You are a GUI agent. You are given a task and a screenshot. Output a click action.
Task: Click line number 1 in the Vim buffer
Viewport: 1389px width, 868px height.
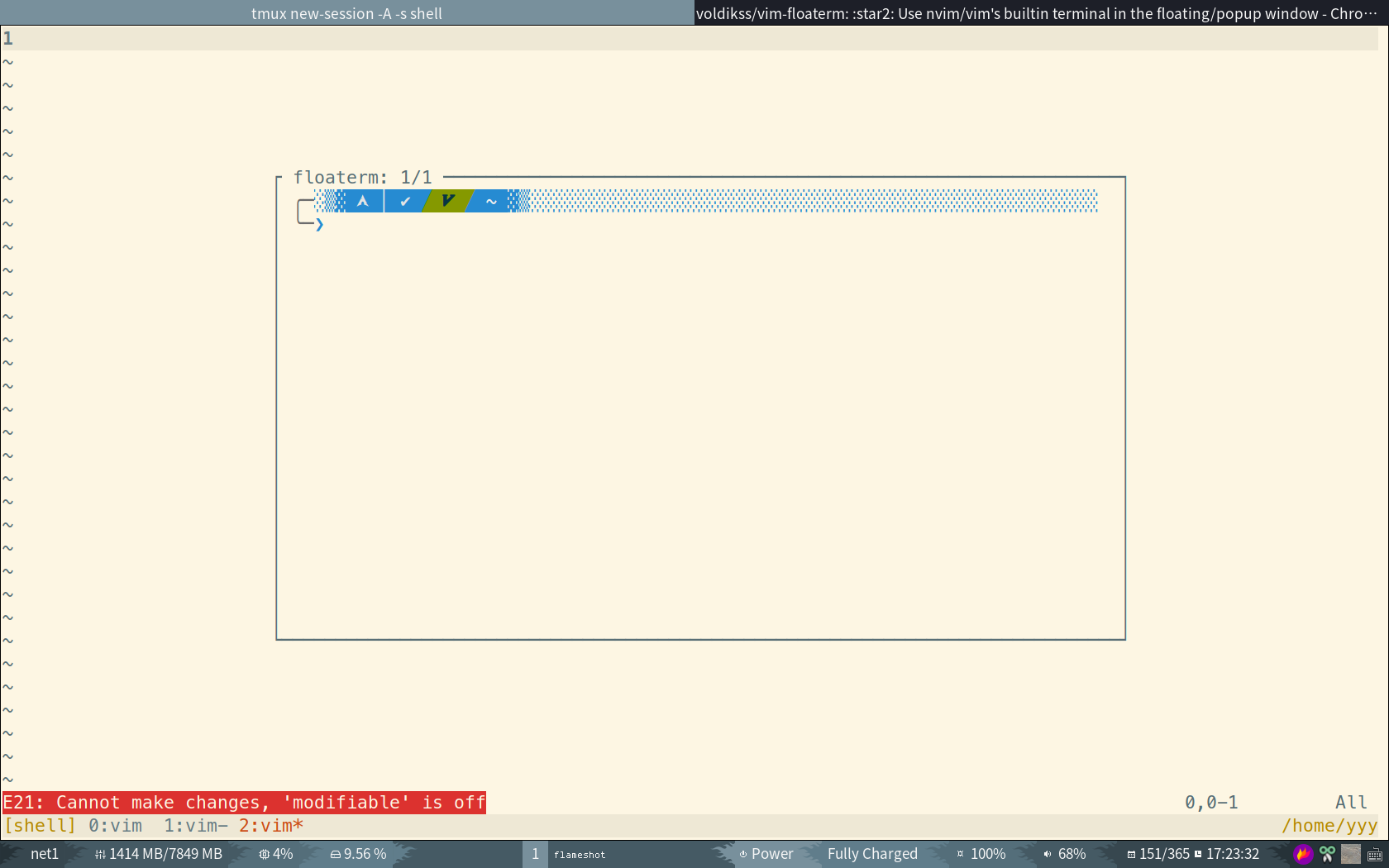(7, 38)
